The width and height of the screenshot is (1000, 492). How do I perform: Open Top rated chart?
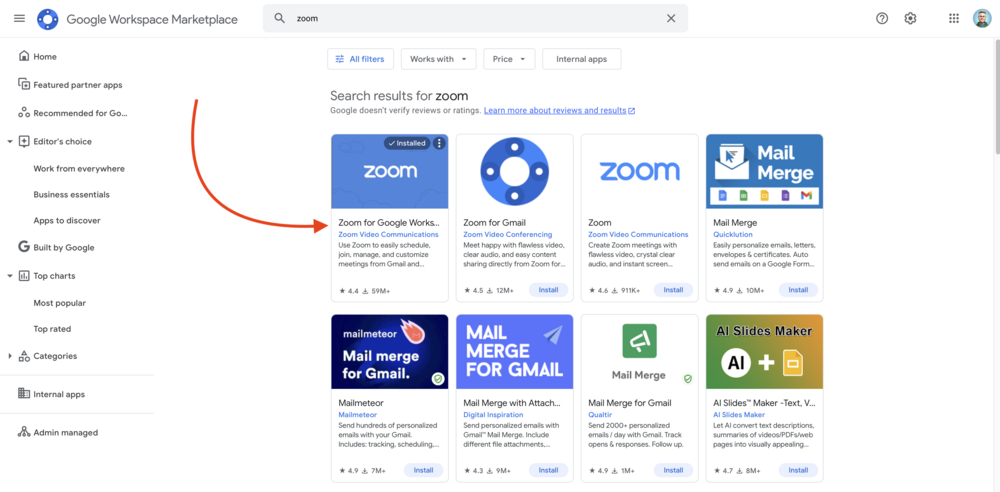[52, 329]
